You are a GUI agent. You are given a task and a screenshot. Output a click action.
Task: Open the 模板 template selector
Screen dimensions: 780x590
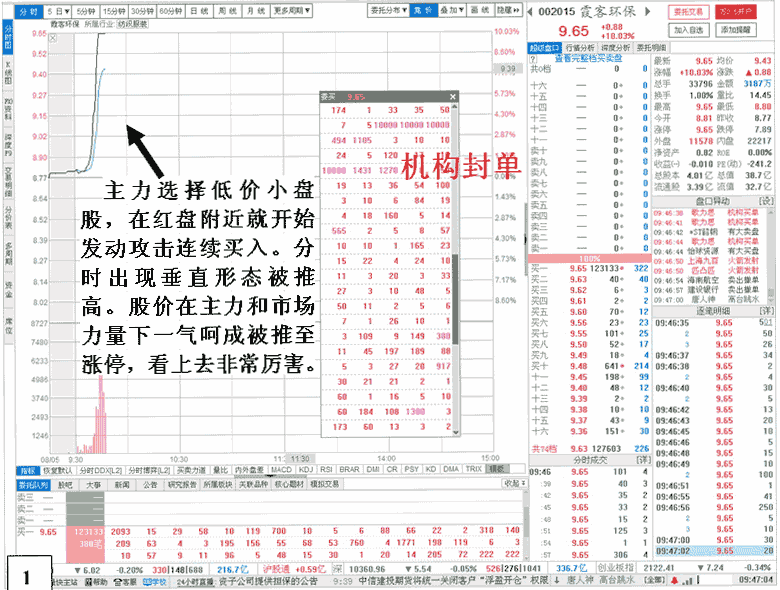(497, 469)
